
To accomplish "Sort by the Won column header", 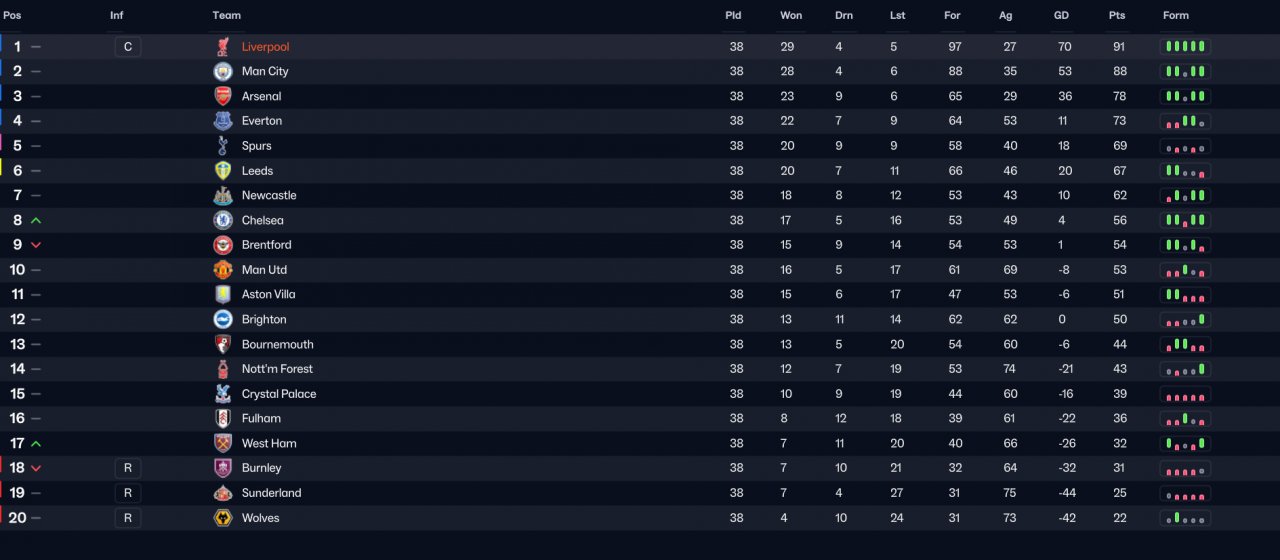I will [791, 15].
